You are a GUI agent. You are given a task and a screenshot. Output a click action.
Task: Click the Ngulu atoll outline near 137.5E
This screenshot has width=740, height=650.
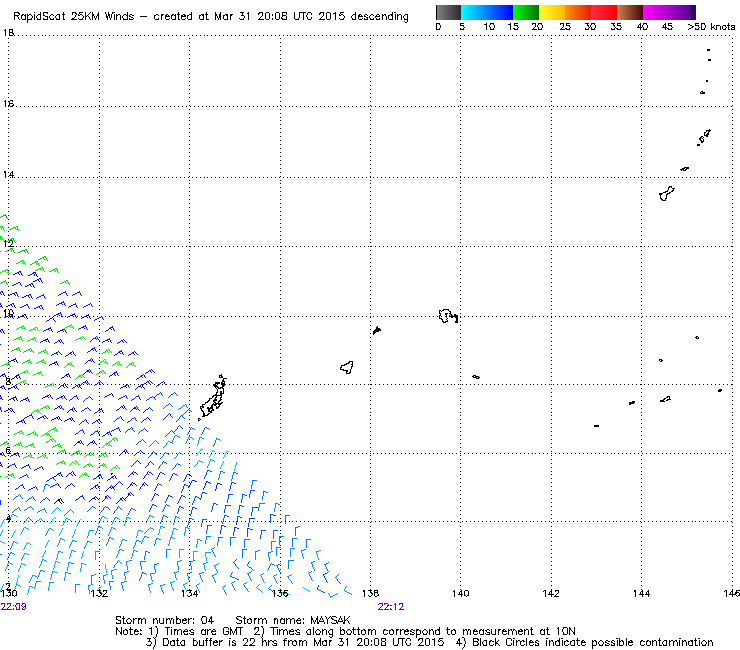tap(347, 367)
